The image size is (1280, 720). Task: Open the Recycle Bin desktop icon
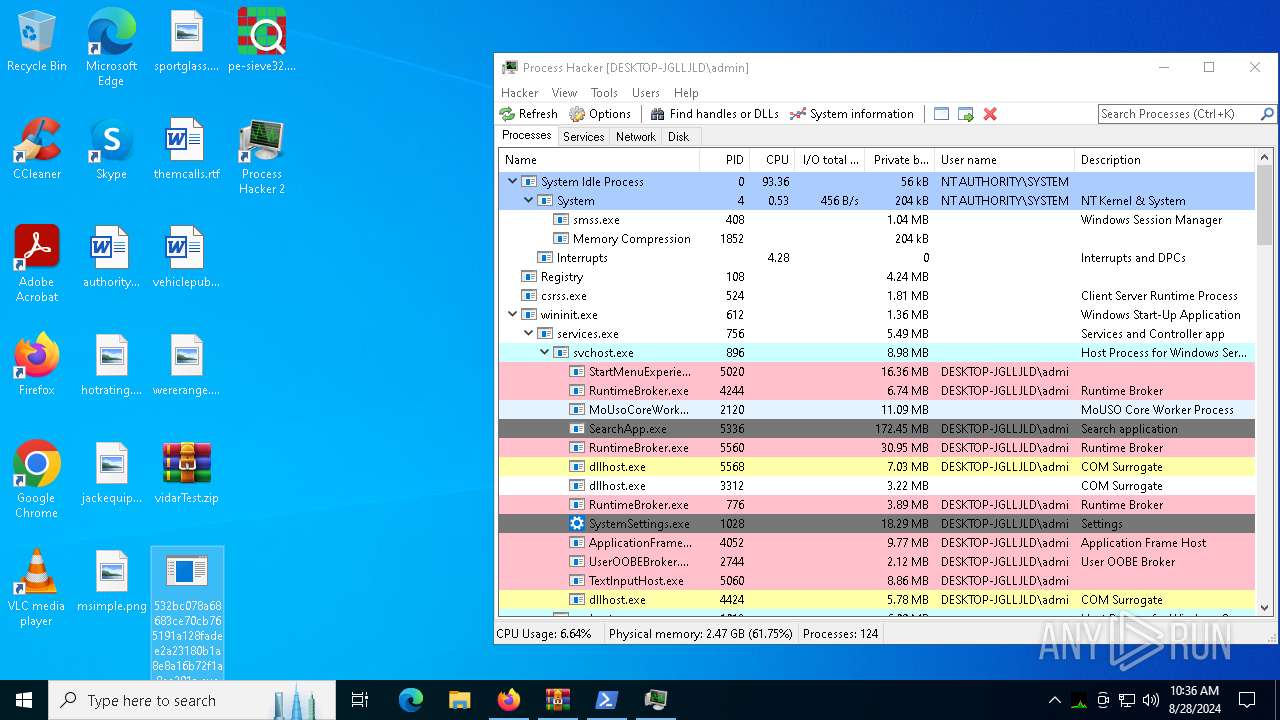(x=37, y=41)
